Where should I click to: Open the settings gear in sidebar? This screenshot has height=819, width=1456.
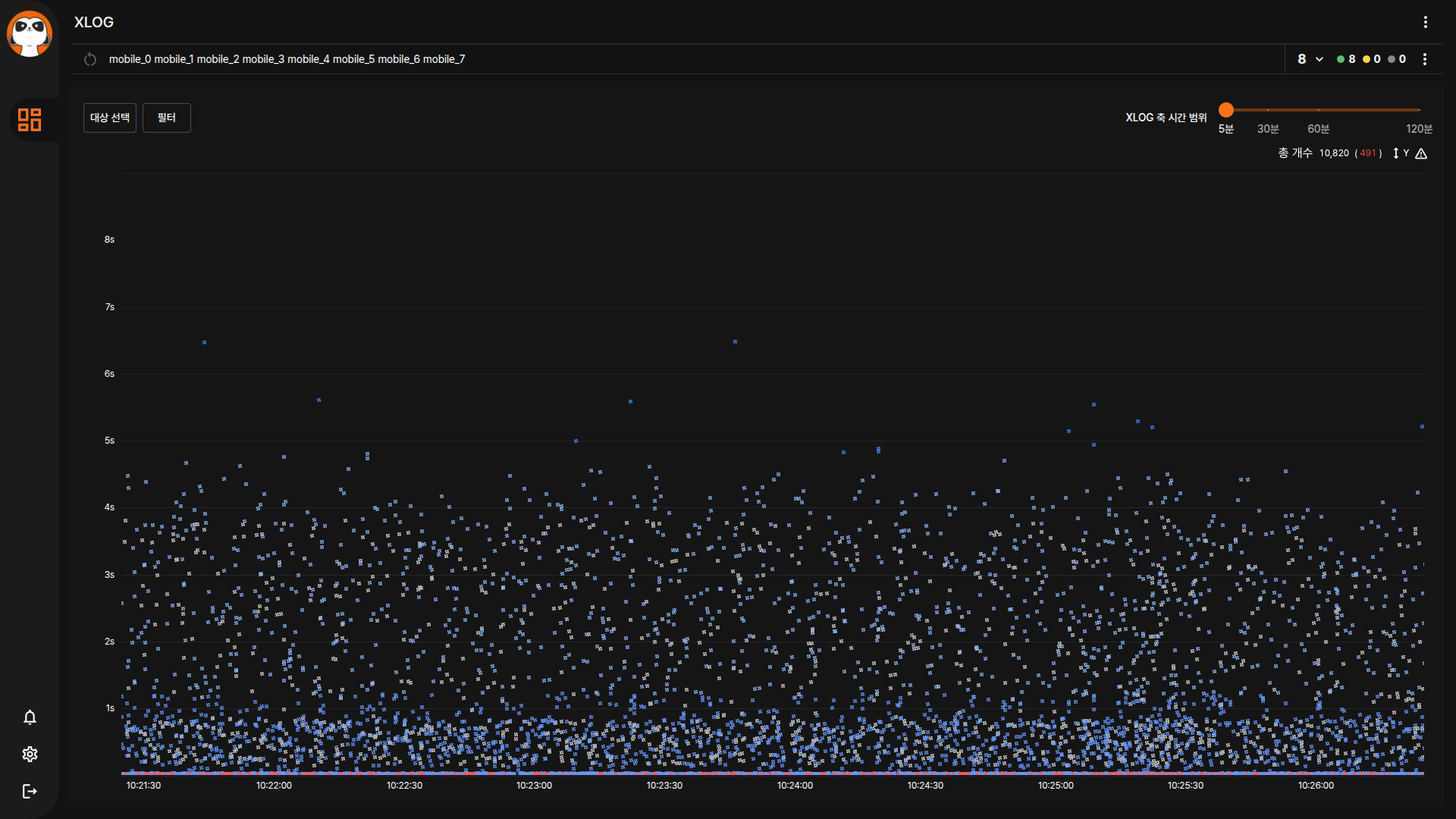(x=30, y=754)
